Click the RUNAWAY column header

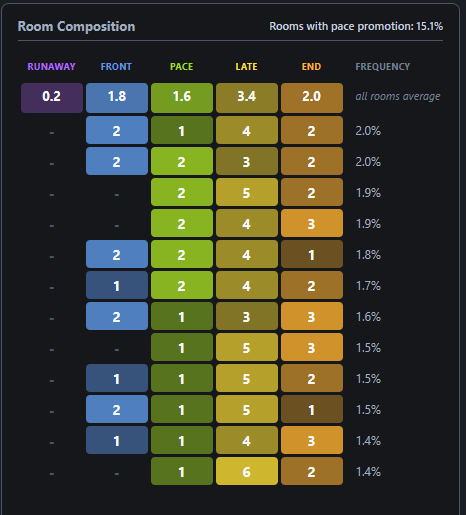tap(51, 67)
